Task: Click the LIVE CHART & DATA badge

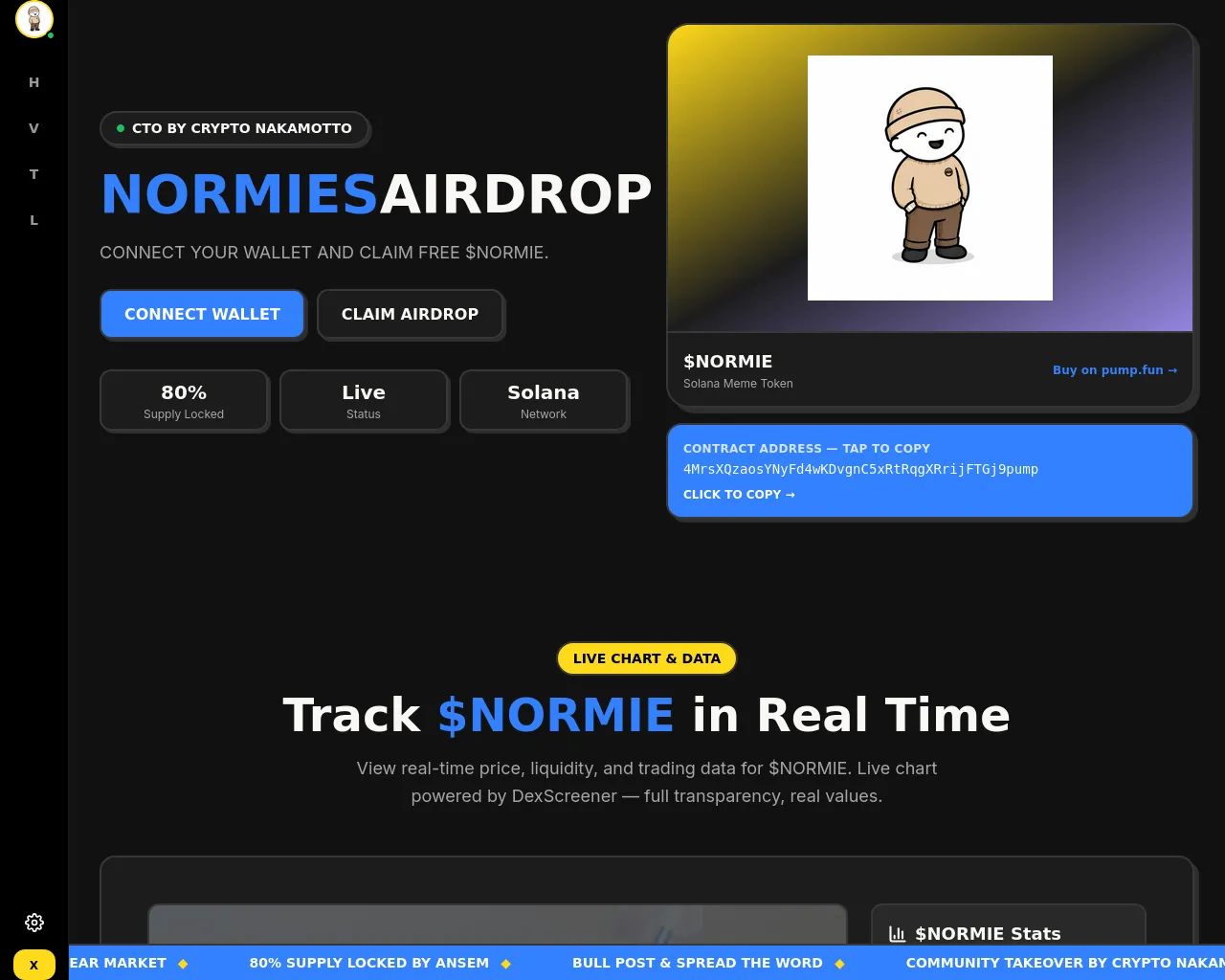Action: pos(647,658)
